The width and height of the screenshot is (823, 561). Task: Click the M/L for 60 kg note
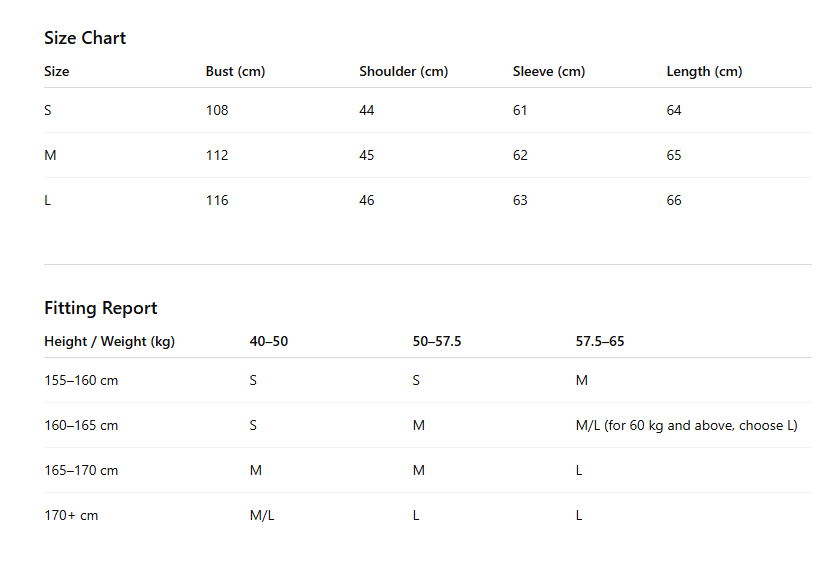tap(687, 426)
